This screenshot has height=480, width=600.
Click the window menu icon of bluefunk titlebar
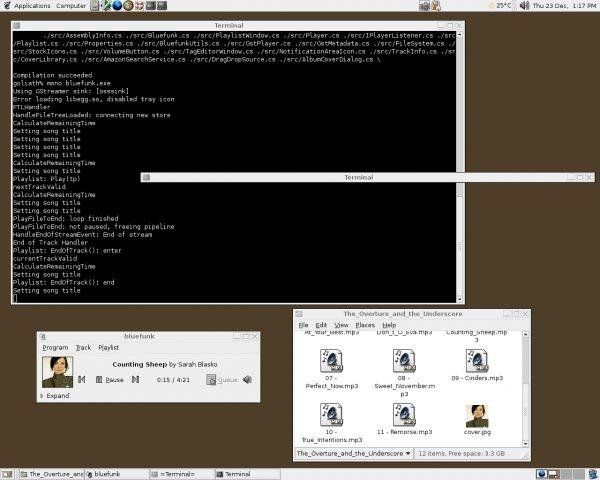click(x=43, y=336)
